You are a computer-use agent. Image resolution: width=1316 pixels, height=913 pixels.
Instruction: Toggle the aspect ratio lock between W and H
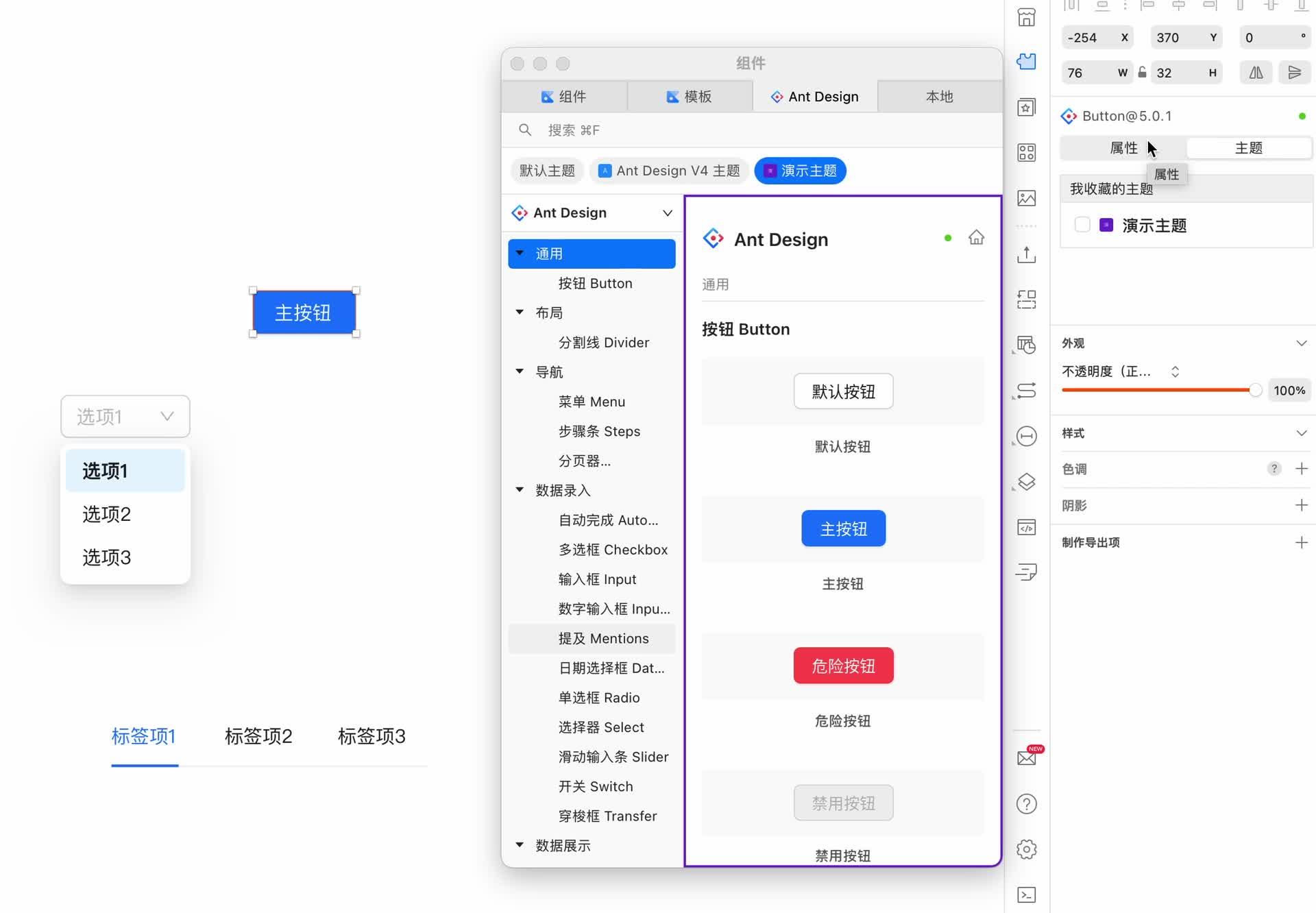pos(1142,72)
